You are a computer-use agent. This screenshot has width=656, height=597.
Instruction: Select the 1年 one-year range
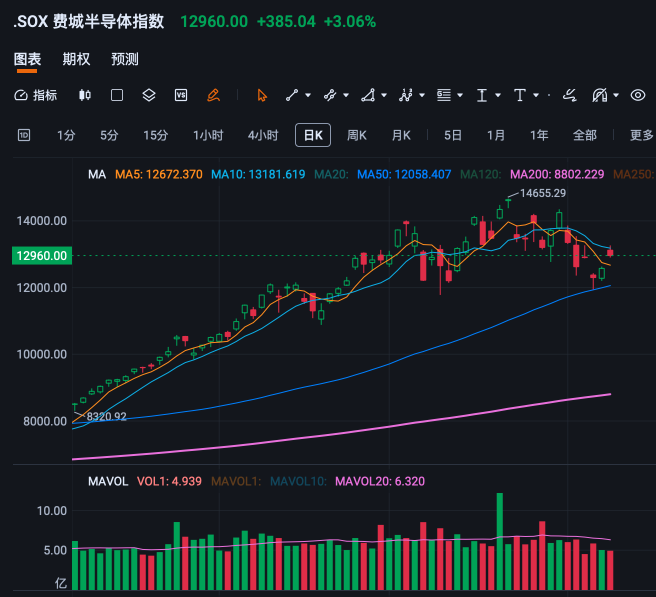539,135
